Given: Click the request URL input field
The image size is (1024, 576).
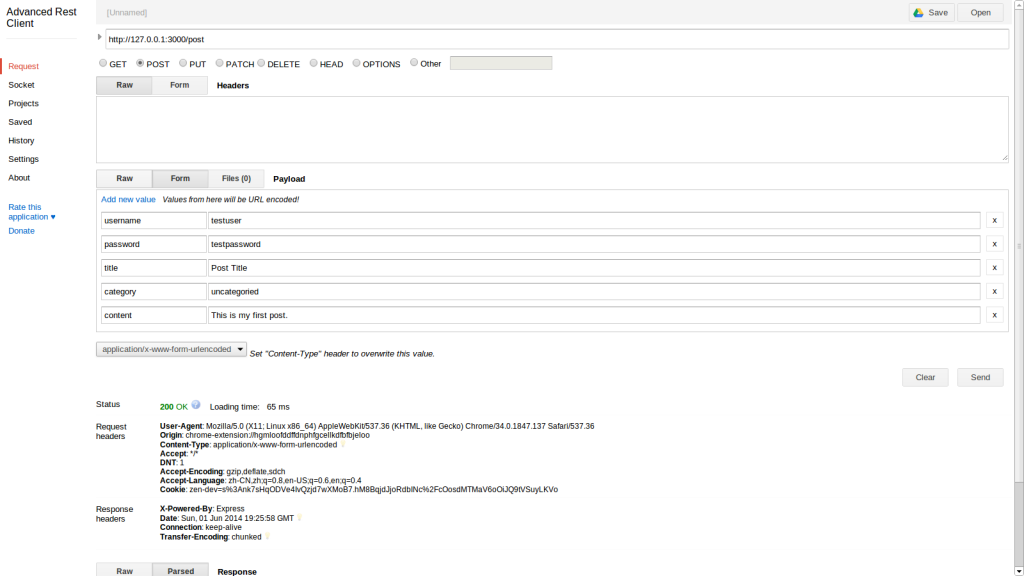Looking at the screenshot, I should pos(556,39).
